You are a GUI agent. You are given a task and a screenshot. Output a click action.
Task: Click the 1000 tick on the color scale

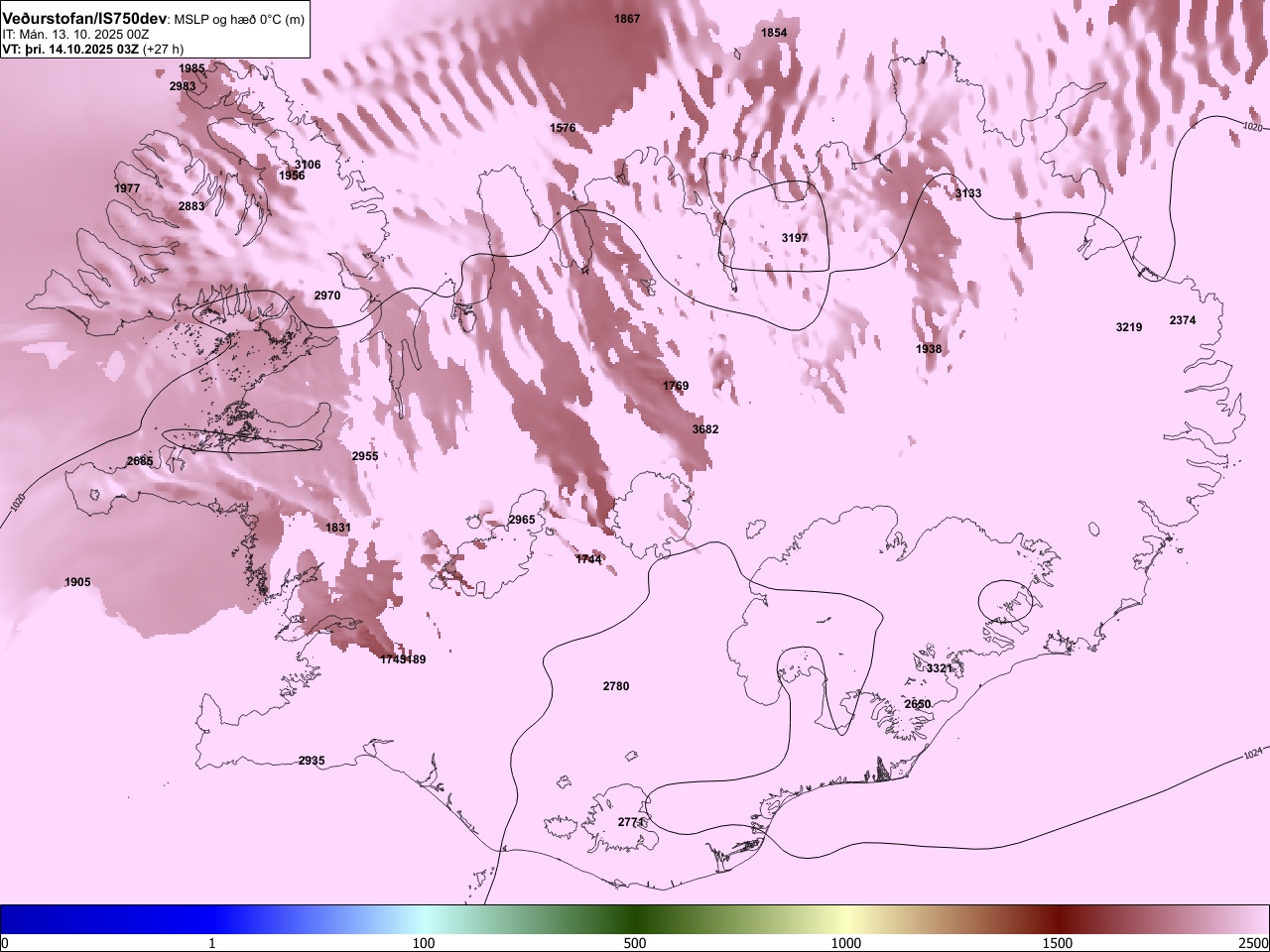(846, 942)
